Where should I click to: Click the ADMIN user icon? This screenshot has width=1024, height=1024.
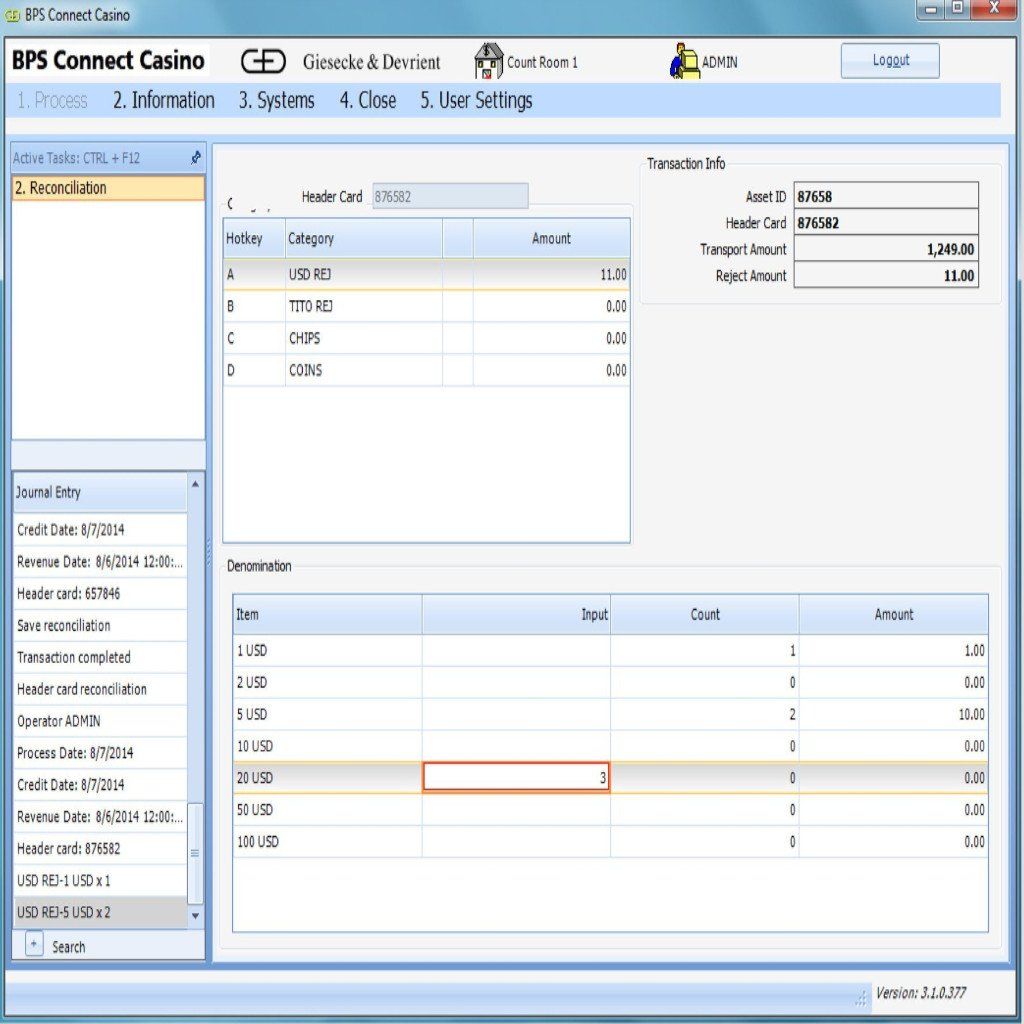tap(684, 62)
